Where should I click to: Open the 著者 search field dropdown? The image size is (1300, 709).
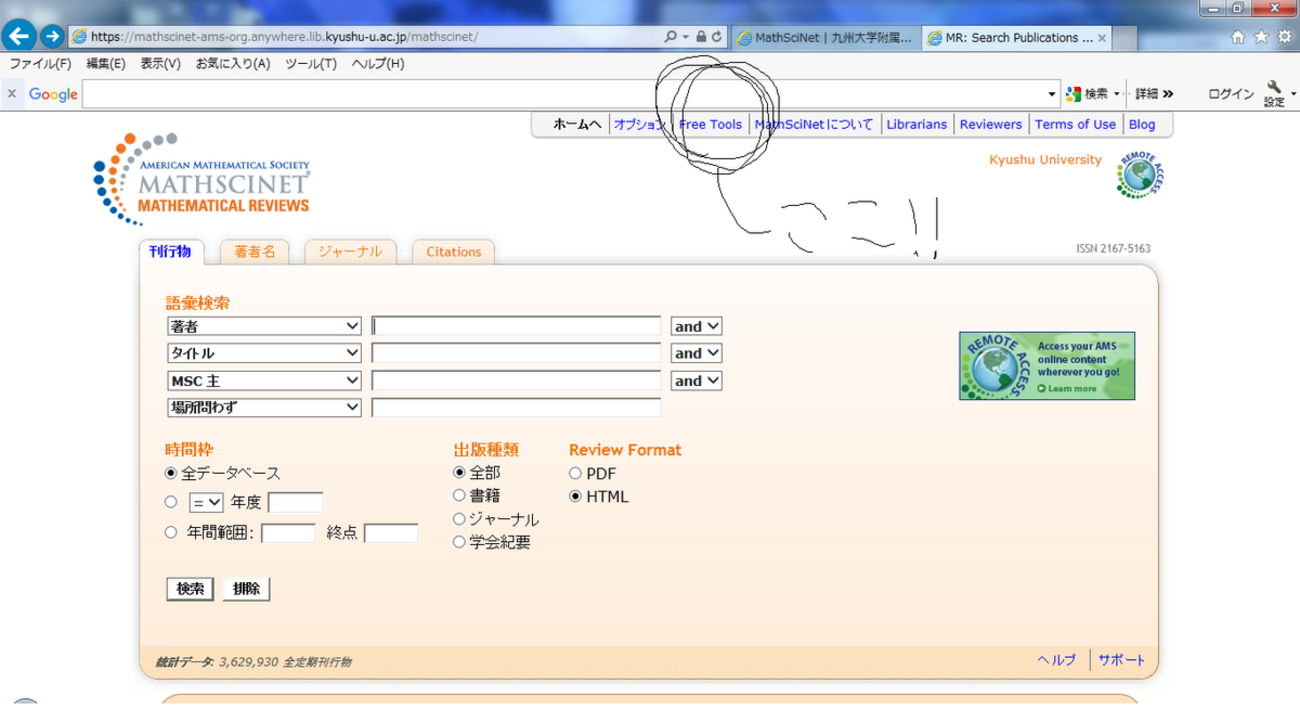pyautogui.click(x=264, y=326)
